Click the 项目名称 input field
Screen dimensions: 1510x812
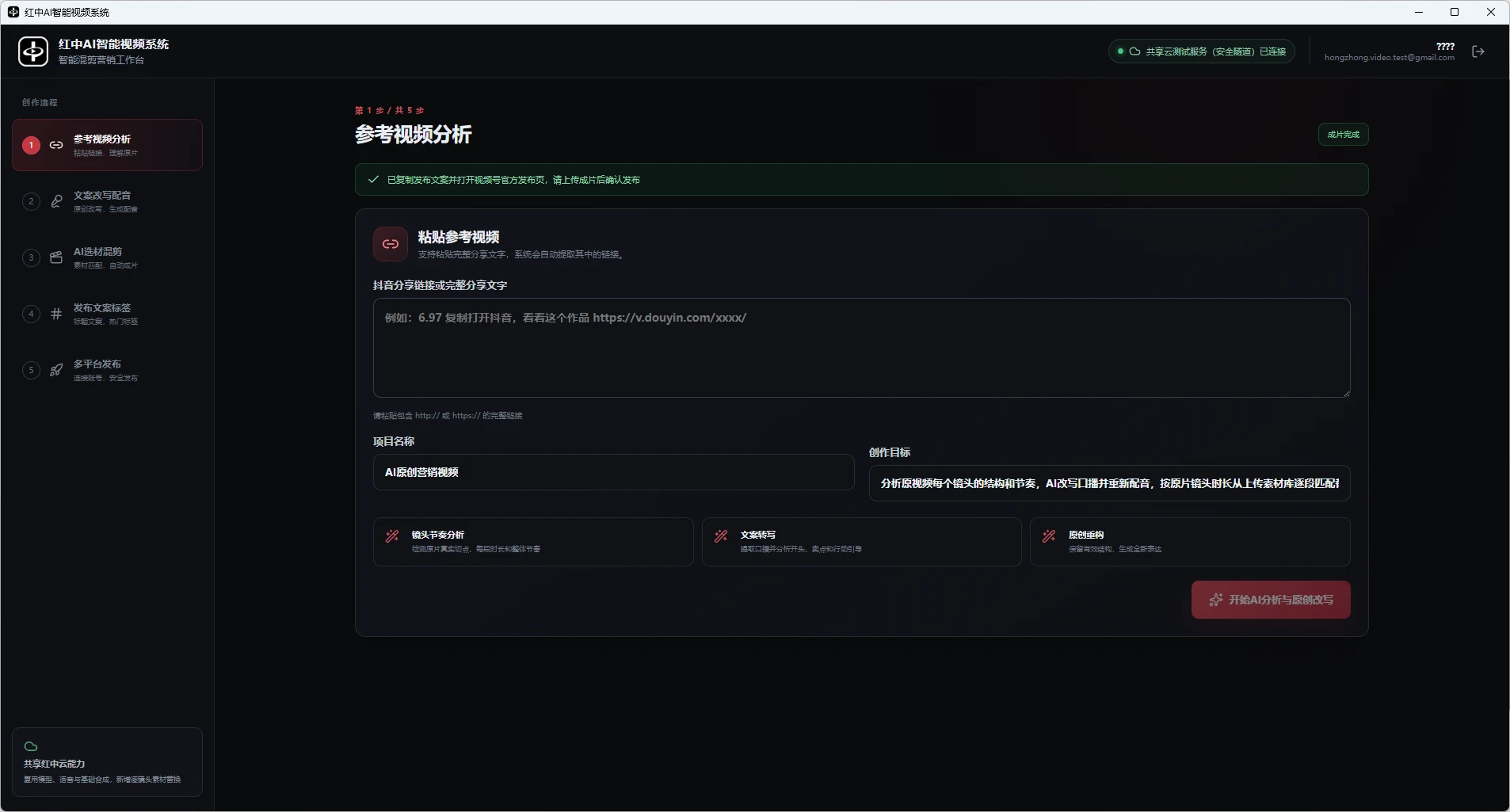coord(613,472)
